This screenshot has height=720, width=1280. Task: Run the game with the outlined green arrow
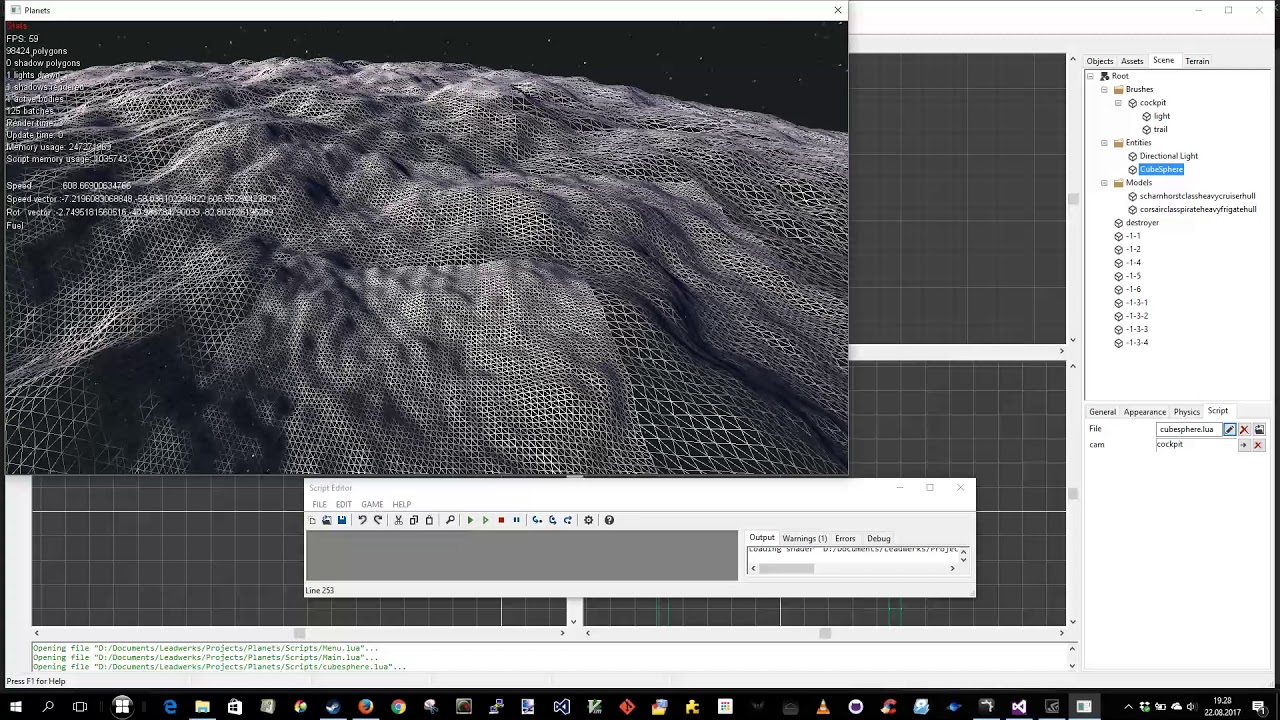pos(485,520)
